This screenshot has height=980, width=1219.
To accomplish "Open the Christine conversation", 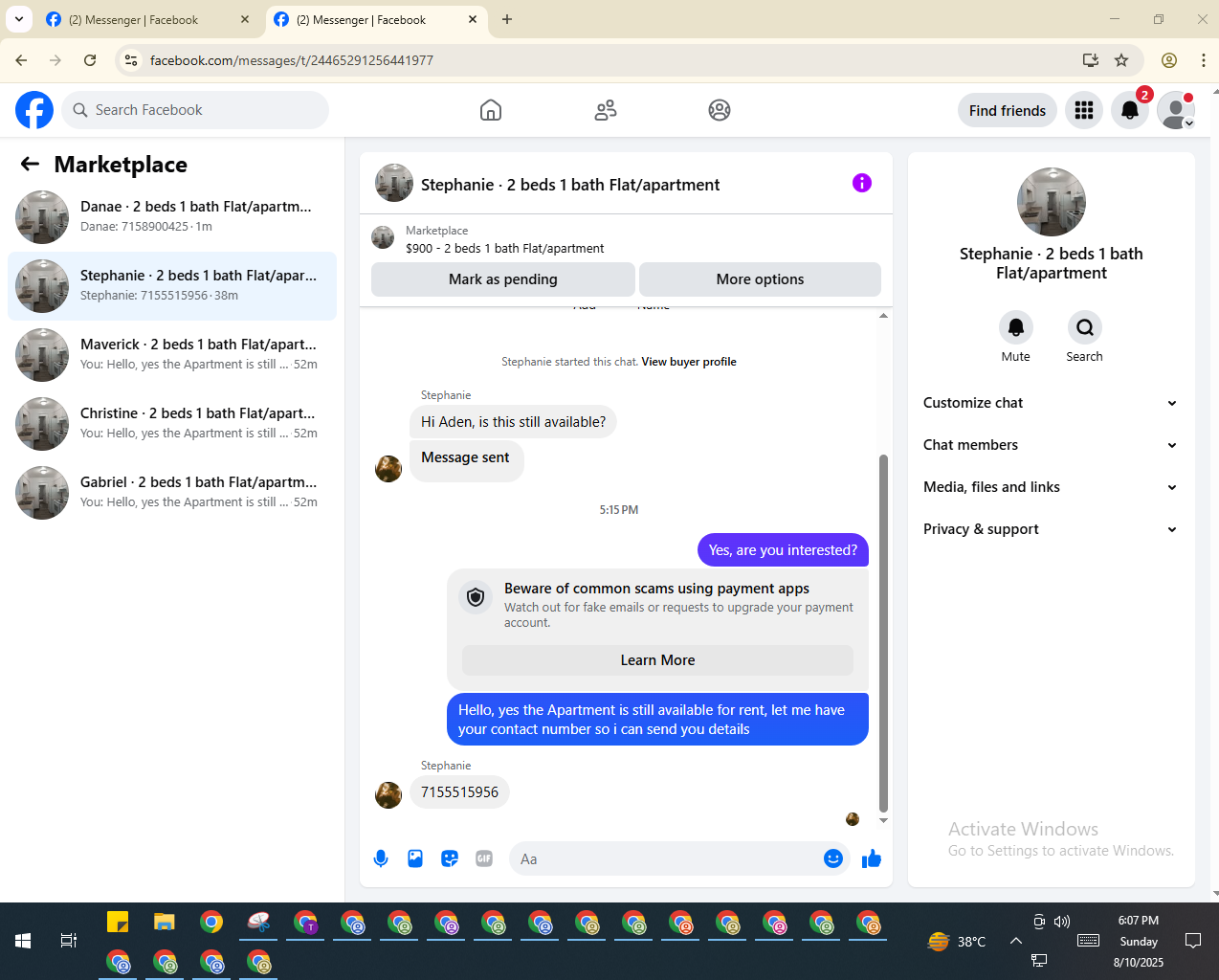I will (x=172, y=424).
